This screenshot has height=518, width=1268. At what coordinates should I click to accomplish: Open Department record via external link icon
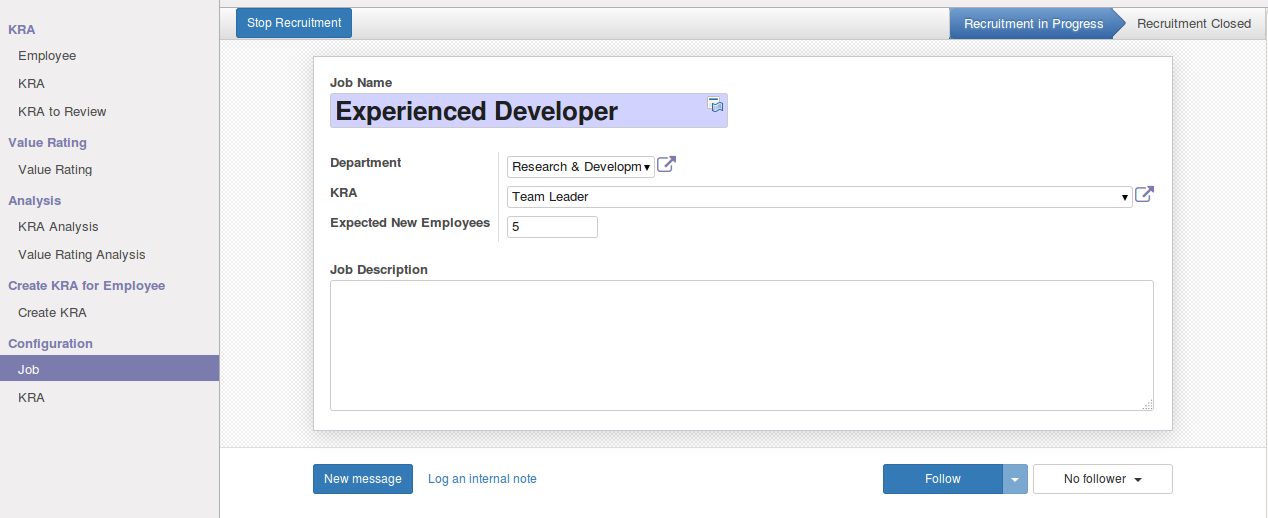667,165
